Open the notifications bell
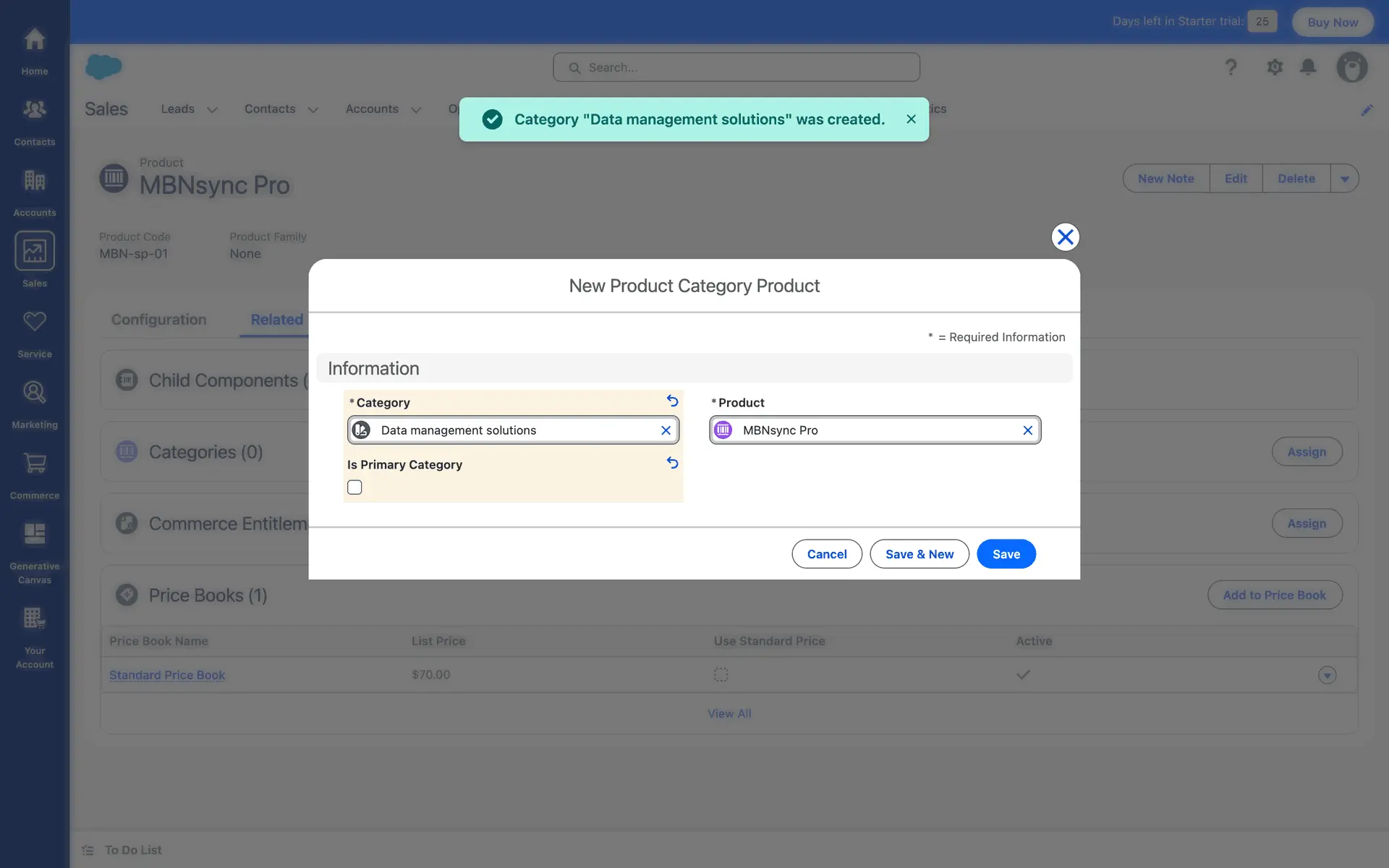 [x=1307, y=67]
